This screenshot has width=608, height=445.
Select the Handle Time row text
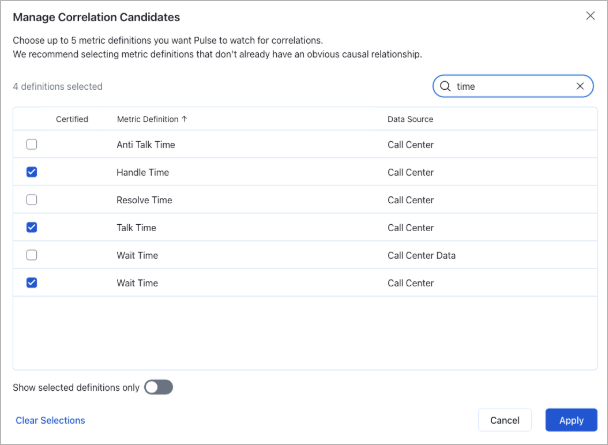coord(144,172)
